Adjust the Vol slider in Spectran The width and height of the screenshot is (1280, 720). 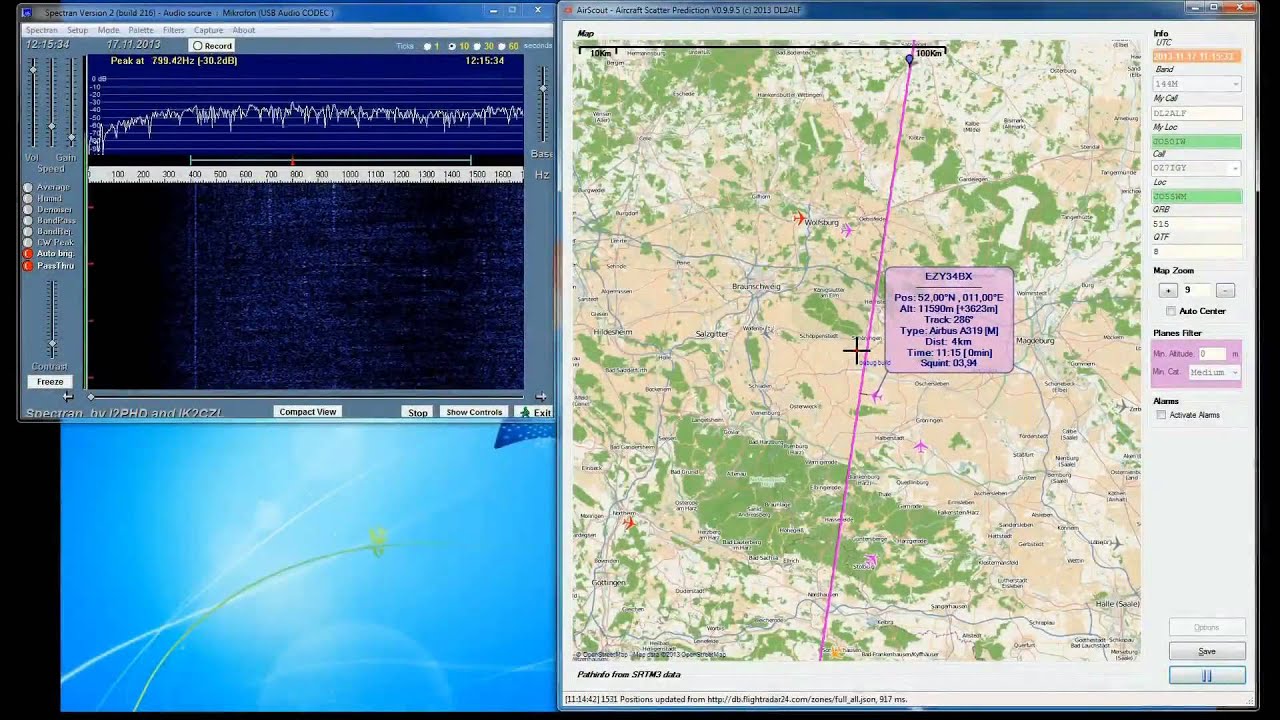click(33, 68)
